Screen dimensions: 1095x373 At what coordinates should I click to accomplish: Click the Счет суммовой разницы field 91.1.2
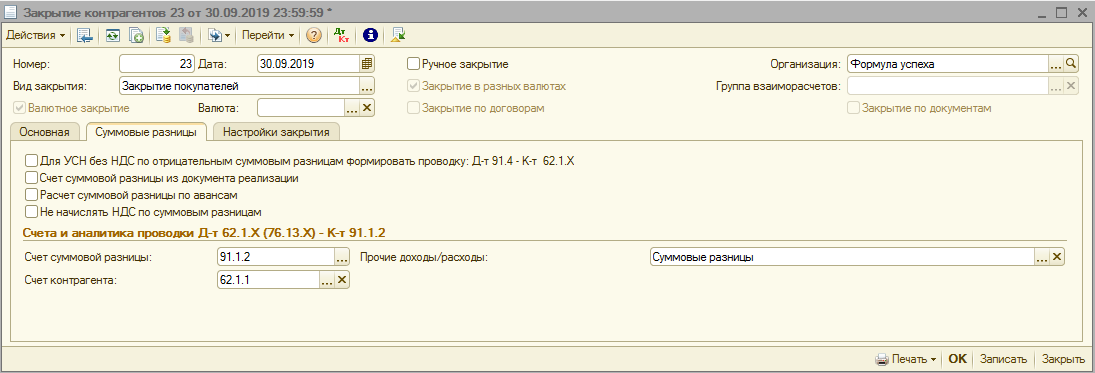(276, 257)
